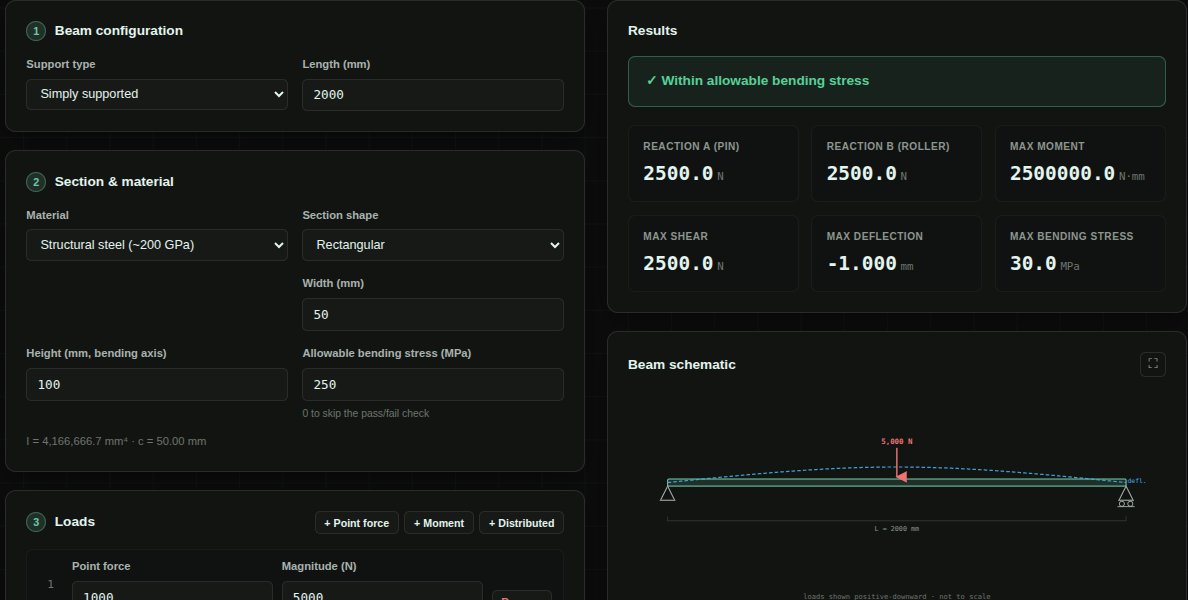1188x600 pixels.
Task: Click the 'Beam schematic' heading
Action: tap(682, 364)
